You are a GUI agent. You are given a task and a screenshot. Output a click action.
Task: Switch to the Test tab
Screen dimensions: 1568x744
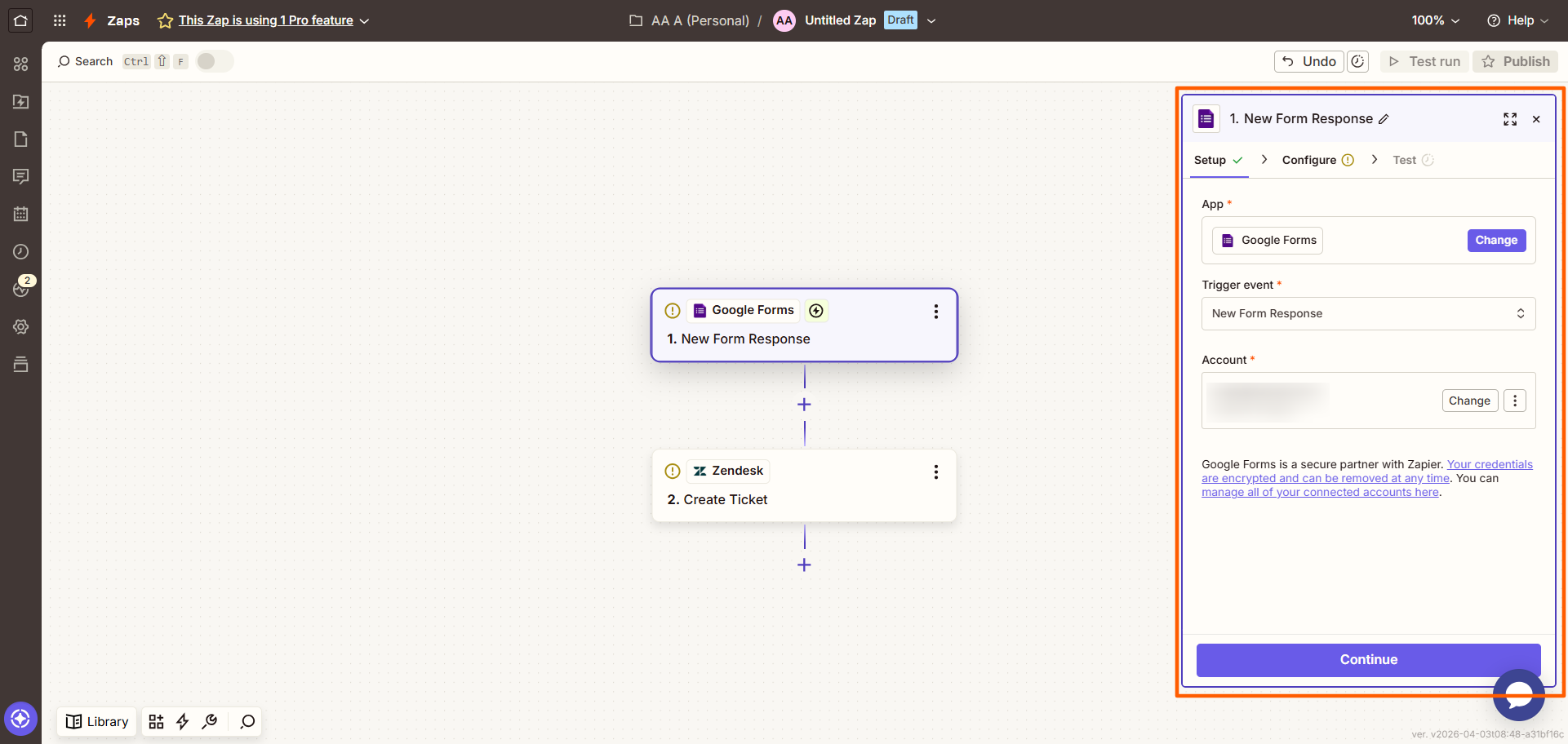point(1413,160)
